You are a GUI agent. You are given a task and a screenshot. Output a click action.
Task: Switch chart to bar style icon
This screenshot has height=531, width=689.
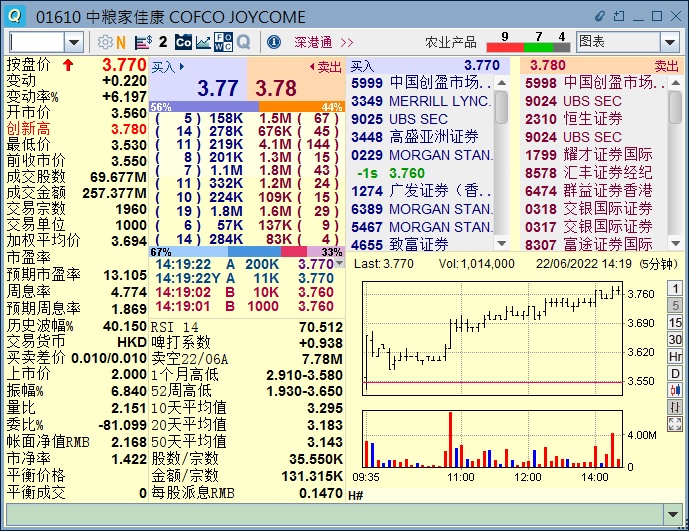click(675, 407)
